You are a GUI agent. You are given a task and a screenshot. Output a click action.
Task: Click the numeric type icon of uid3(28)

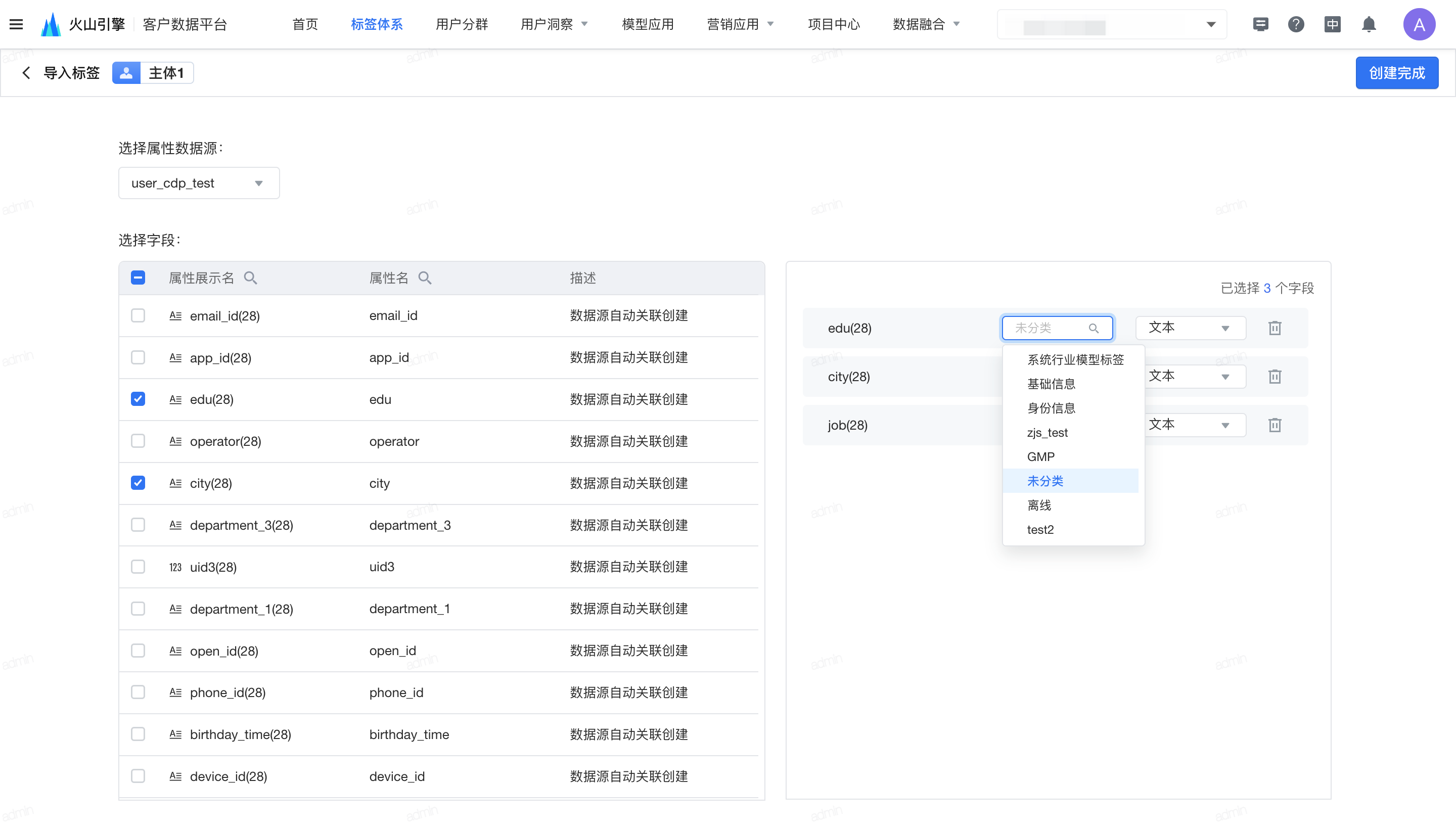(x=175, y=567)
